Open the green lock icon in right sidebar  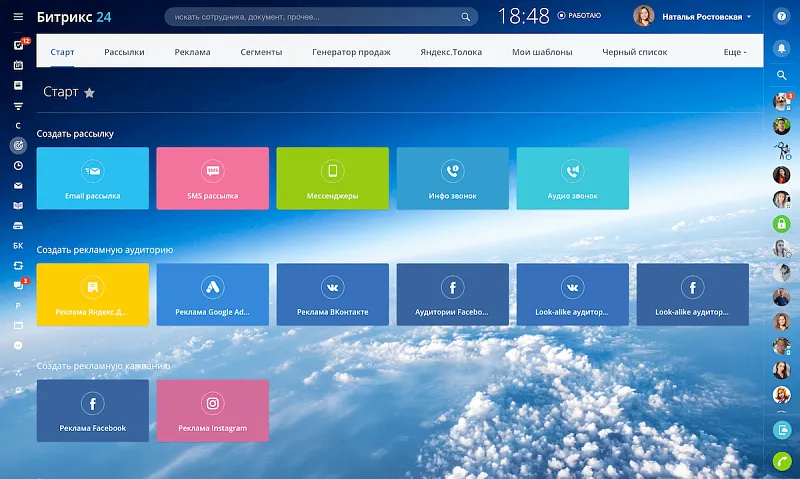coord(782,223)
